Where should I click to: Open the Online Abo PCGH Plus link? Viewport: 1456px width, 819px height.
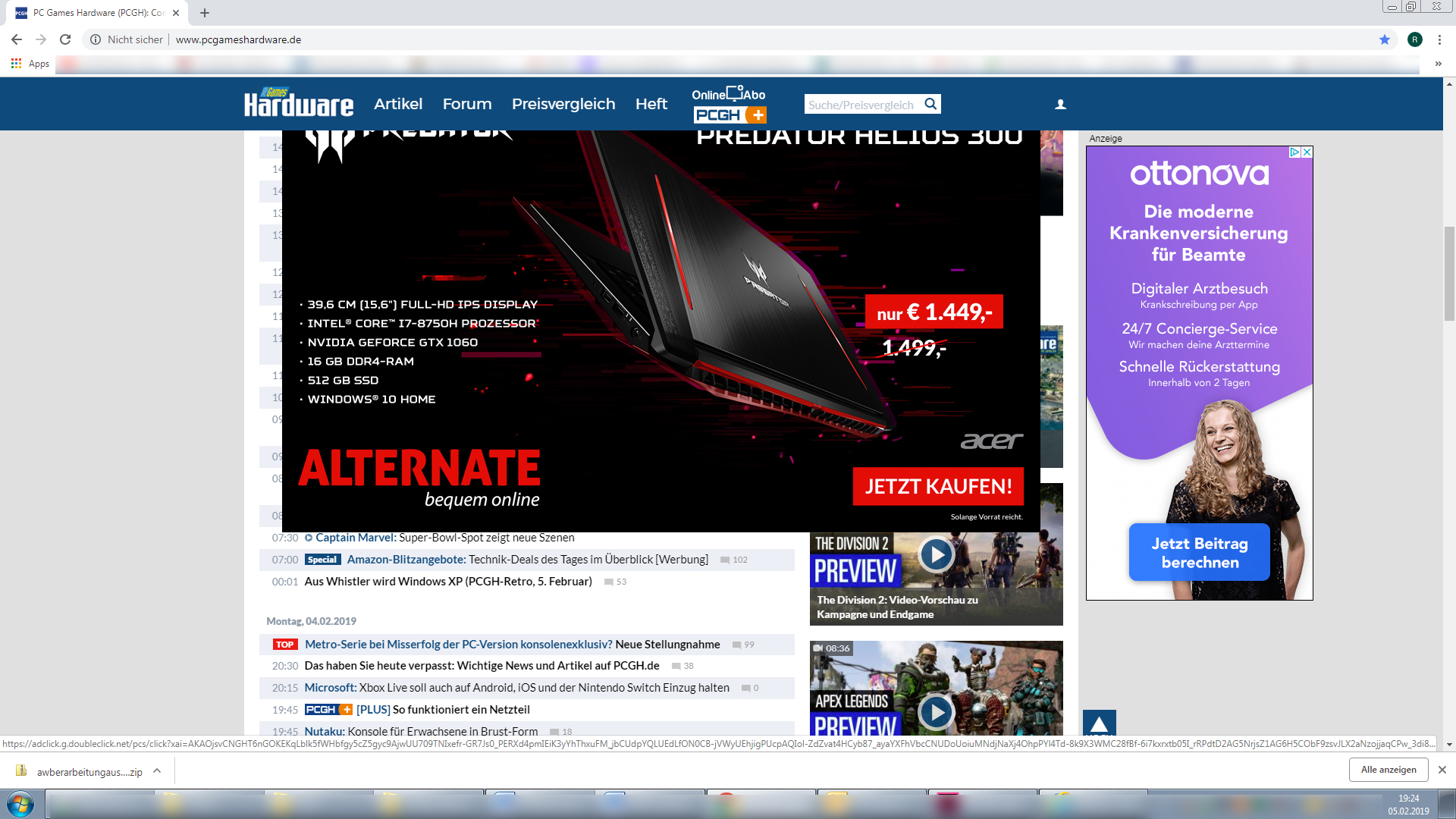[729, 104]
